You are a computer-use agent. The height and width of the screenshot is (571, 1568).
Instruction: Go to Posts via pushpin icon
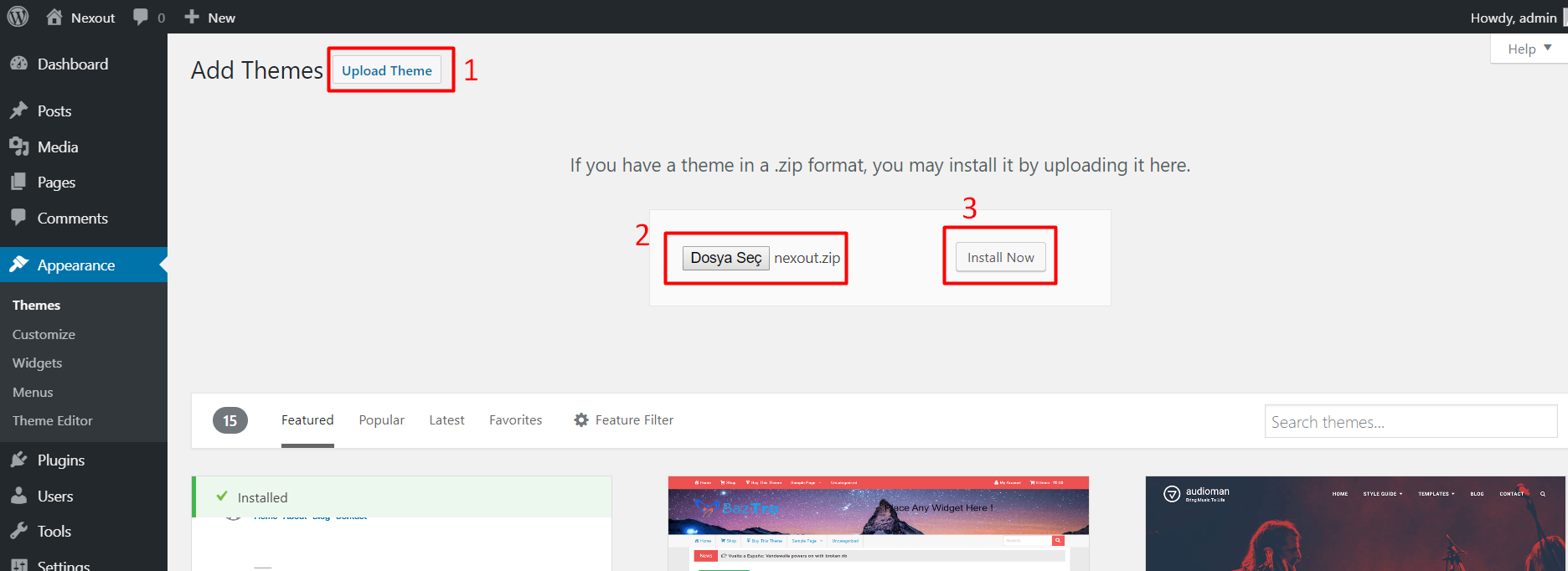click(19, 111)
